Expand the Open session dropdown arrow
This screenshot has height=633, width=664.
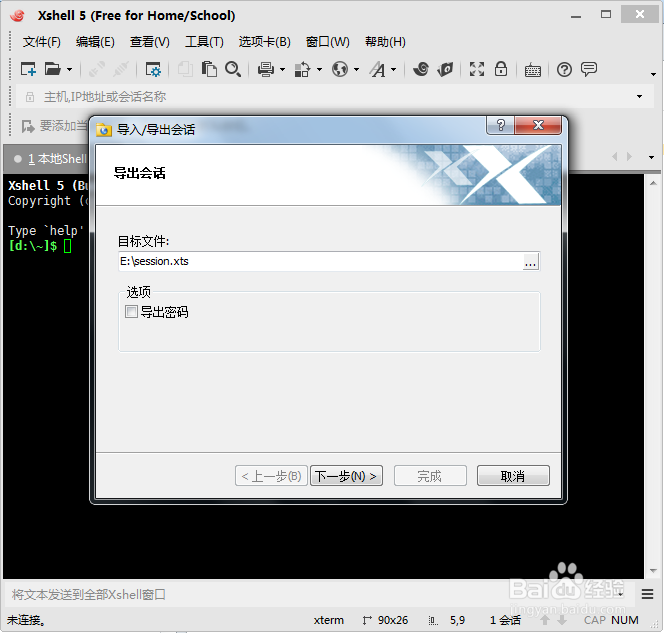coord(69,69)
